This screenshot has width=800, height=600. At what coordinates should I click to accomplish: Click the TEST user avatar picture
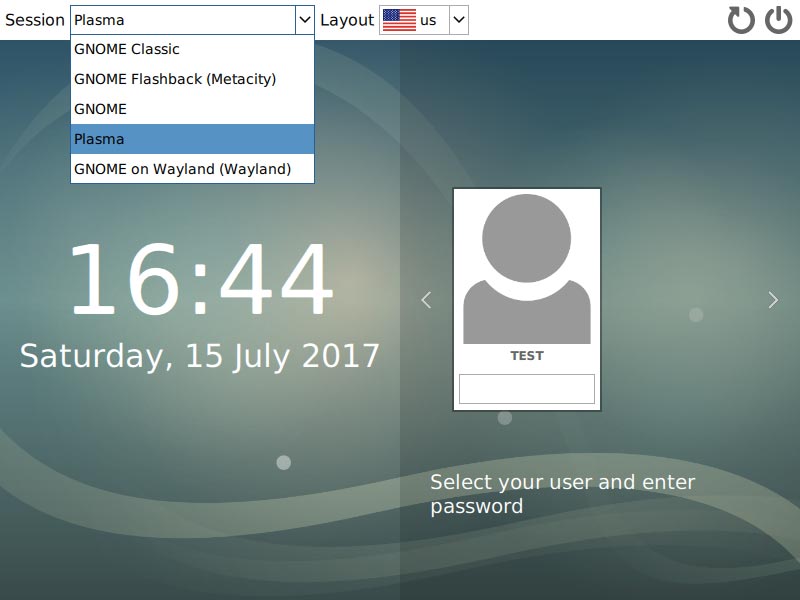click(x=527, y=269)
